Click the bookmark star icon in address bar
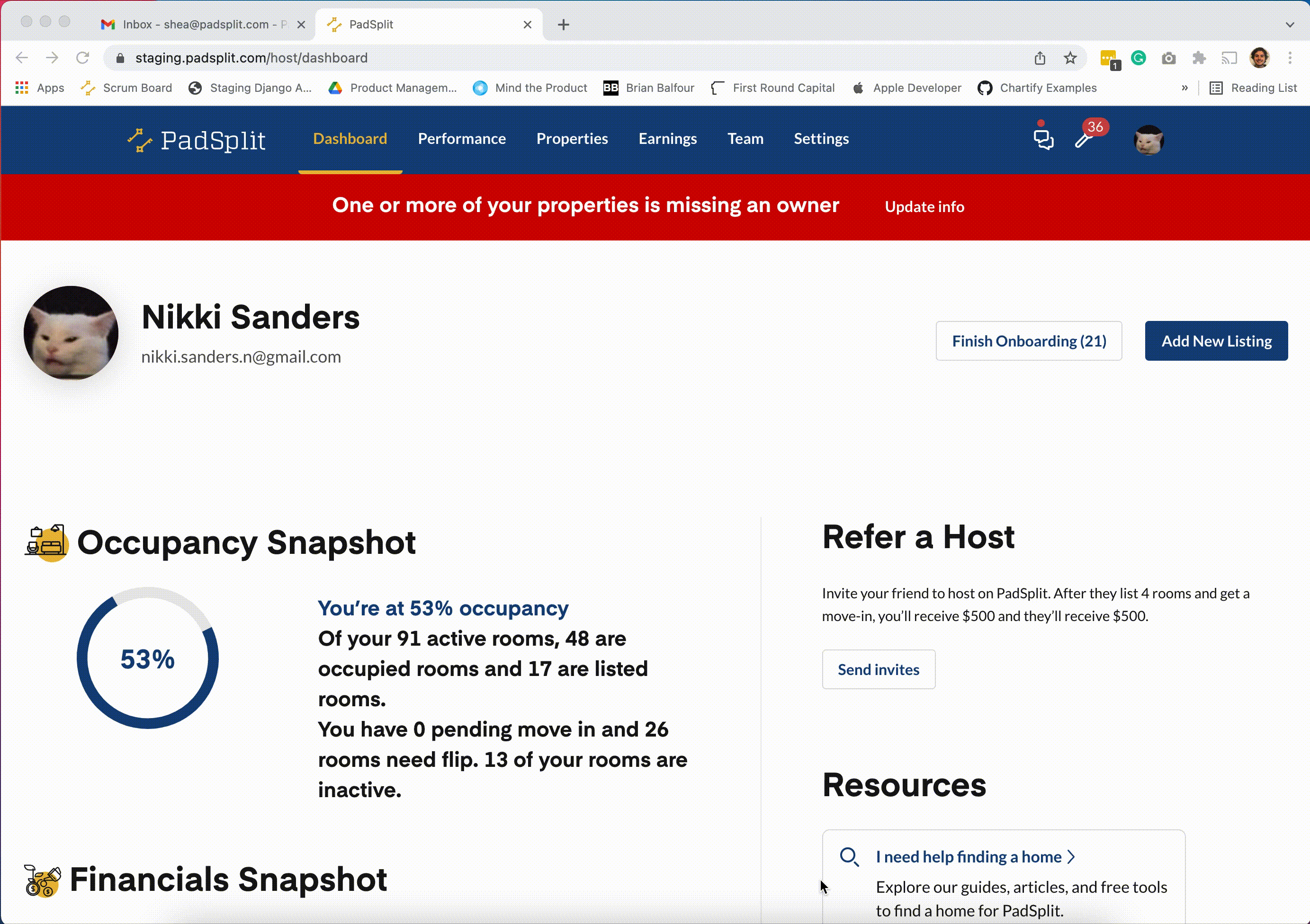Screen dimensions: 1310x924 click(x=1070, y=57)
